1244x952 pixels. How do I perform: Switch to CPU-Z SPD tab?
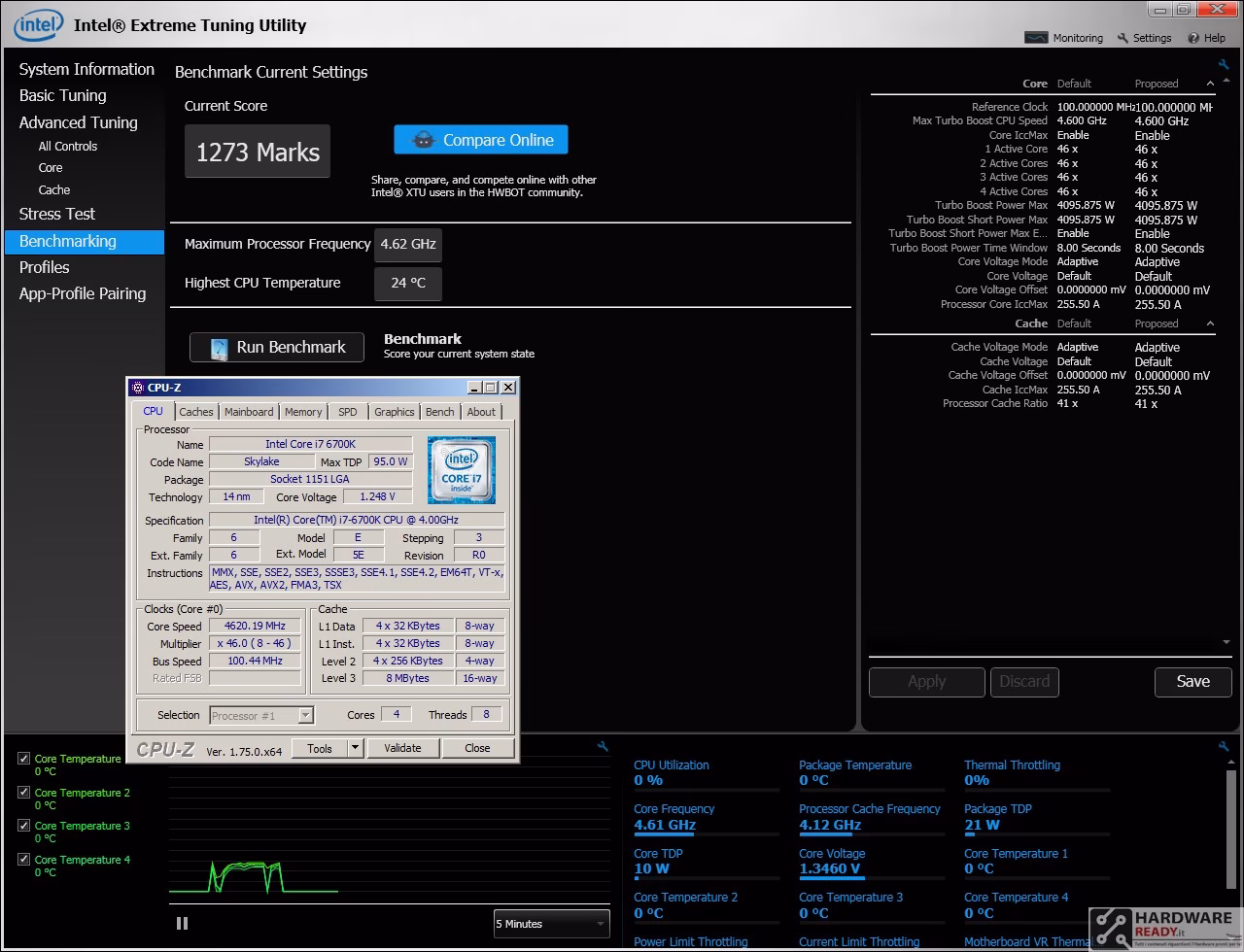(x=348, y=412)
